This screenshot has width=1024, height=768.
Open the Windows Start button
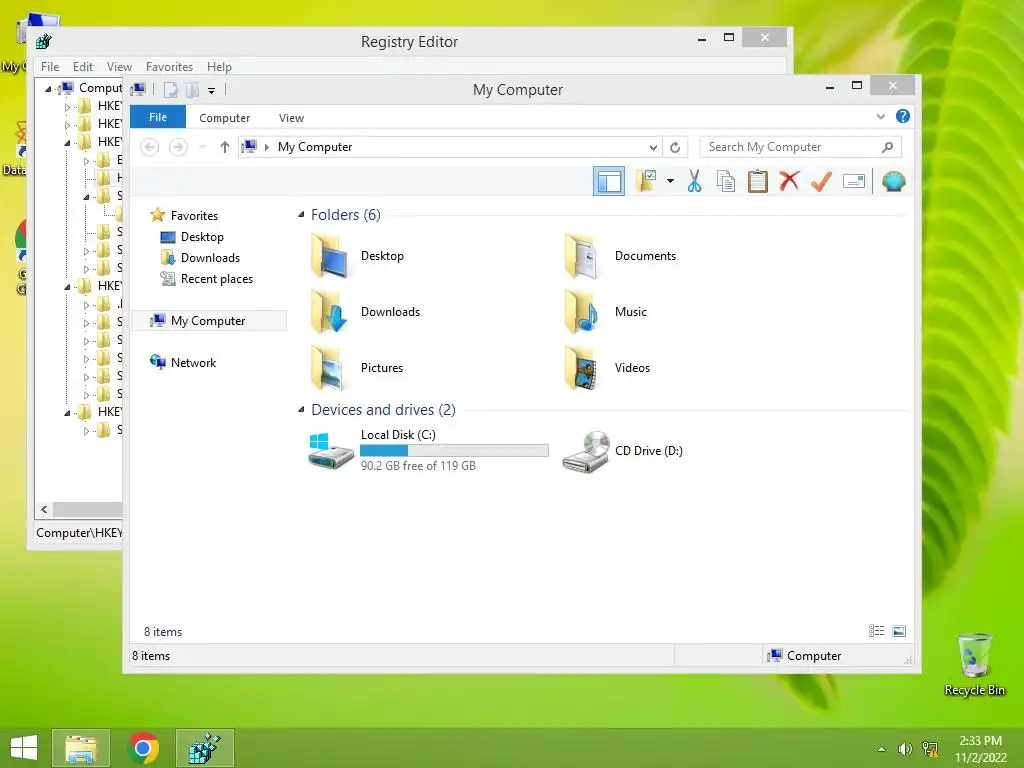click(x=24, y=748)
